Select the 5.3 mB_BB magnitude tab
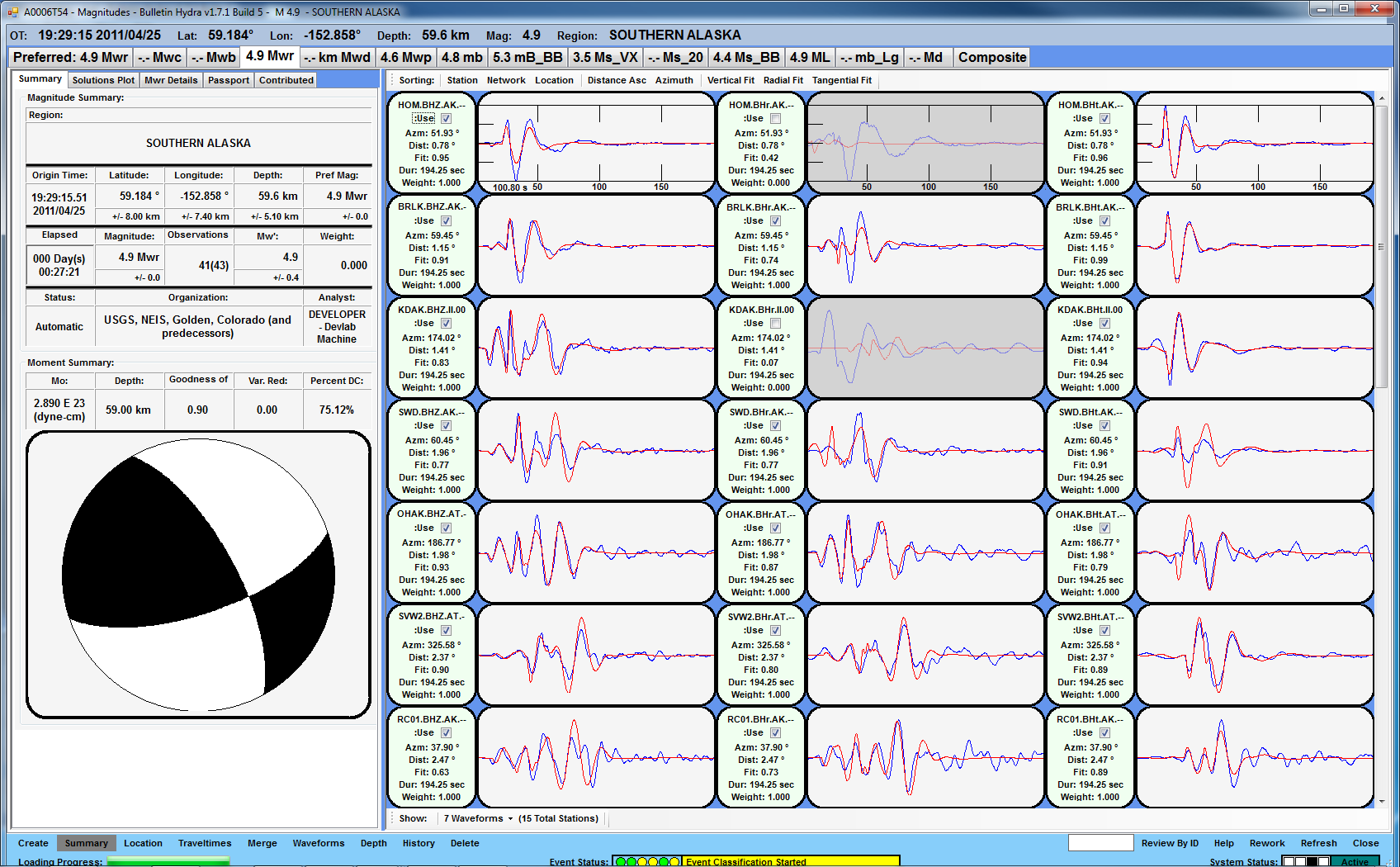The image size is (1400, 867). [x=527, y=57]
